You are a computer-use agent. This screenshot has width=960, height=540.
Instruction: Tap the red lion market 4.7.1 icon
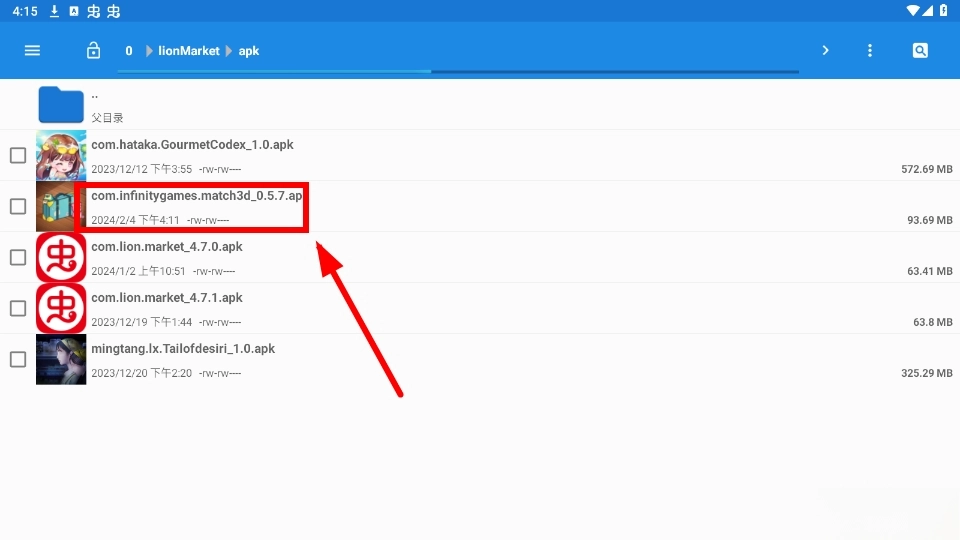click(61, 309)
